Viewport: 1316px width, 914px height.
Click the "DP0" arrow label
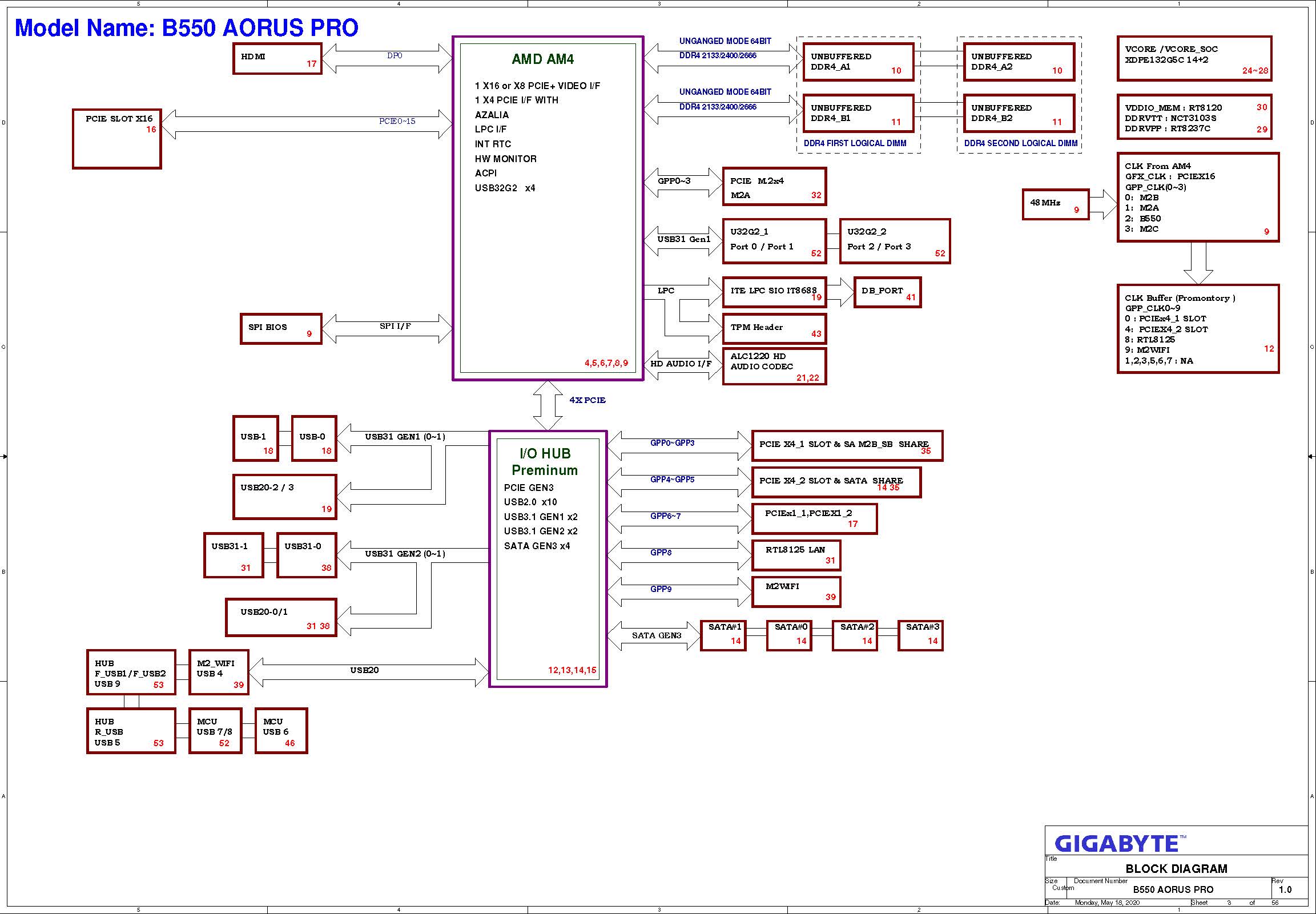pyautogui.click(x=395, y=55)
